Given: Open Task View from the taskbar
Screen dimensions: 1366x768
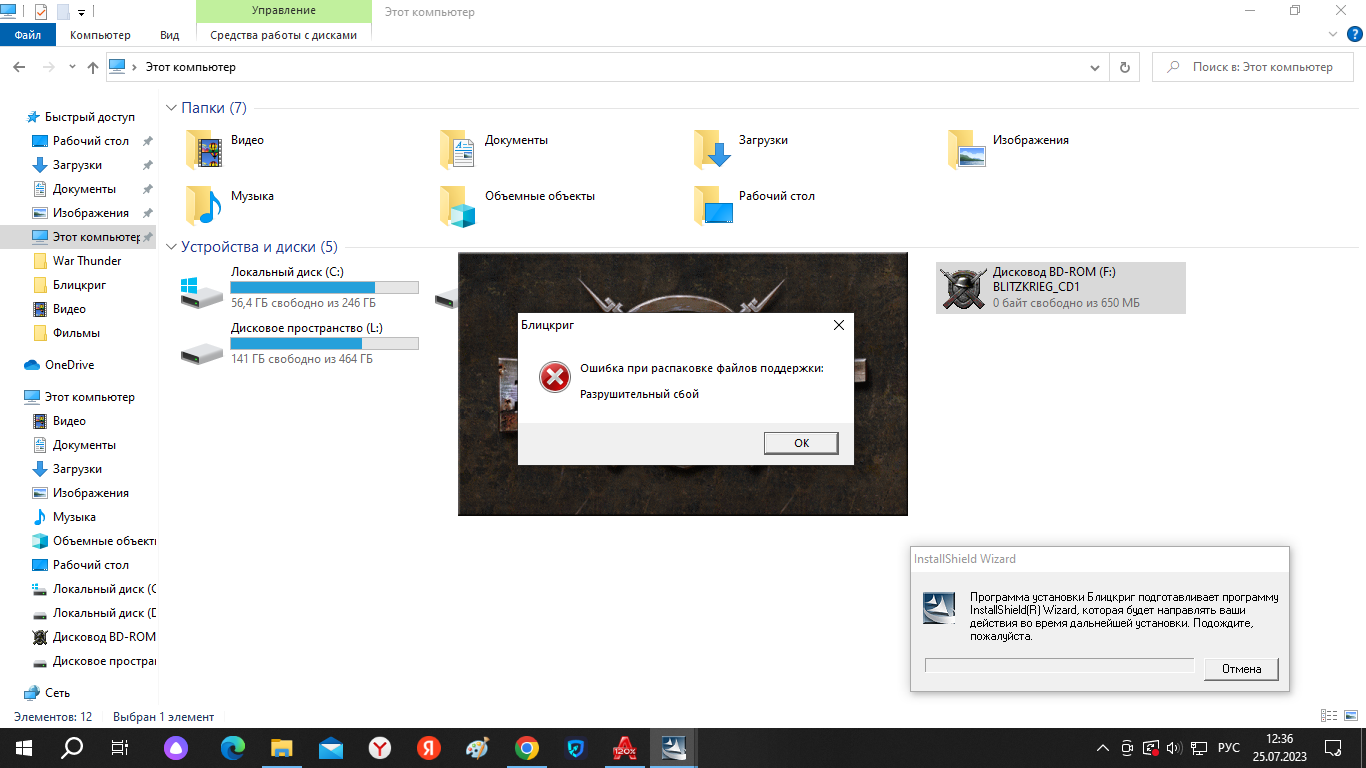Looking at the screenshot, I should (120, 747).
